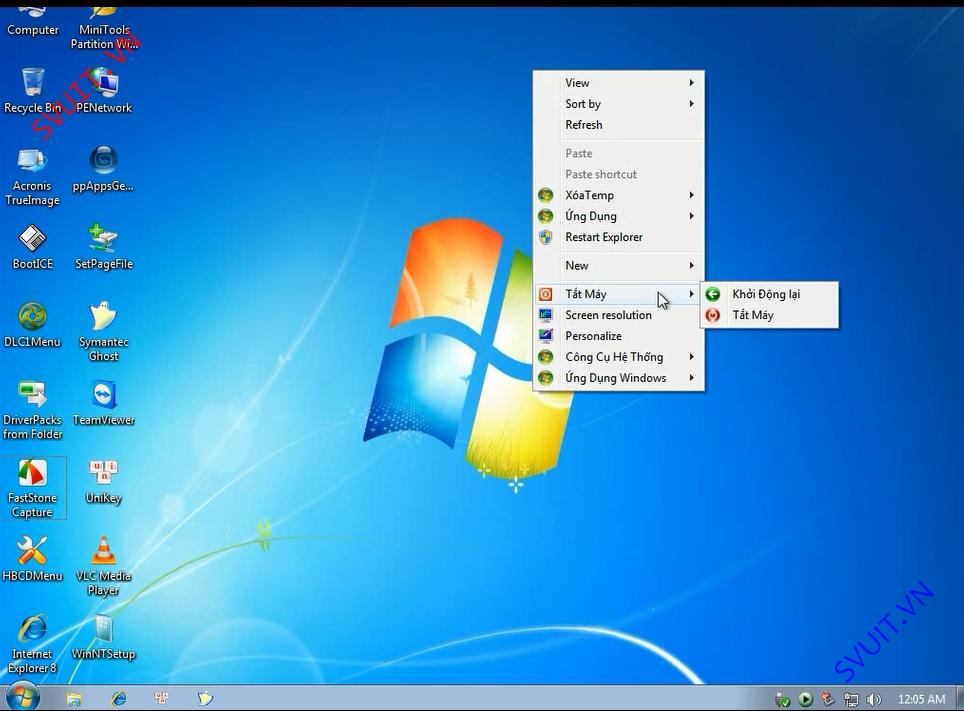The image size is (964, 711).
Task: Select the SetPageFile desktop icon
Action: pyautogui.click(x=104, y=247)
